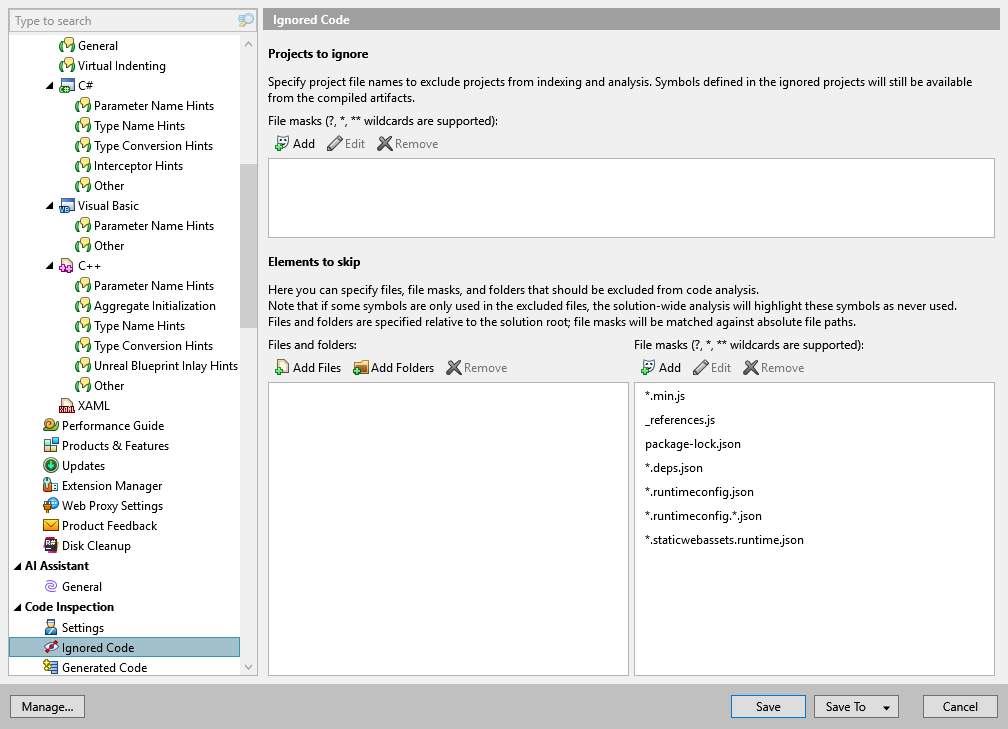This screenshot has width=1008, height=729.
Task: Click the Add Folders icon button
Action: 393,368
